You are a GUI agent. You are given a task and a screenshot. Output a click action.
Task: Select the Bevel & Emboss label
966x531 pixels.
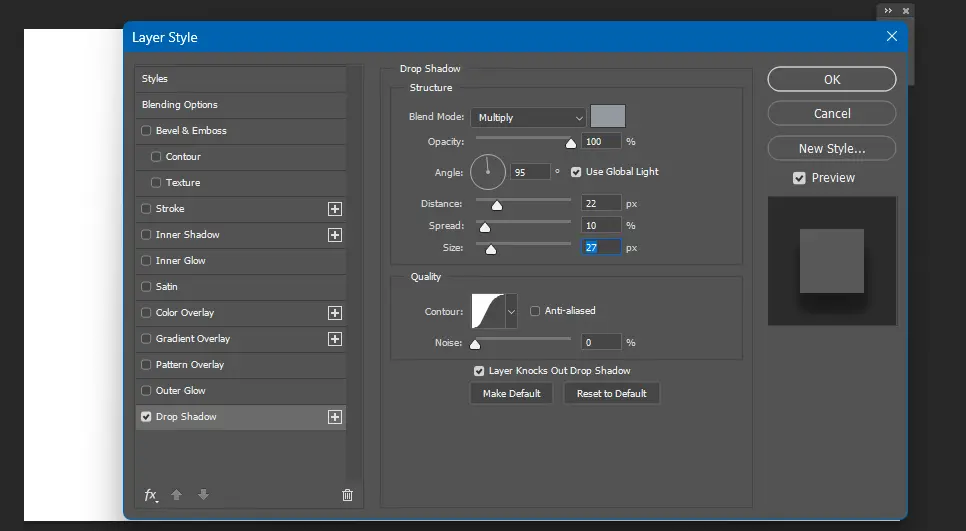click(x=191, y=131)
